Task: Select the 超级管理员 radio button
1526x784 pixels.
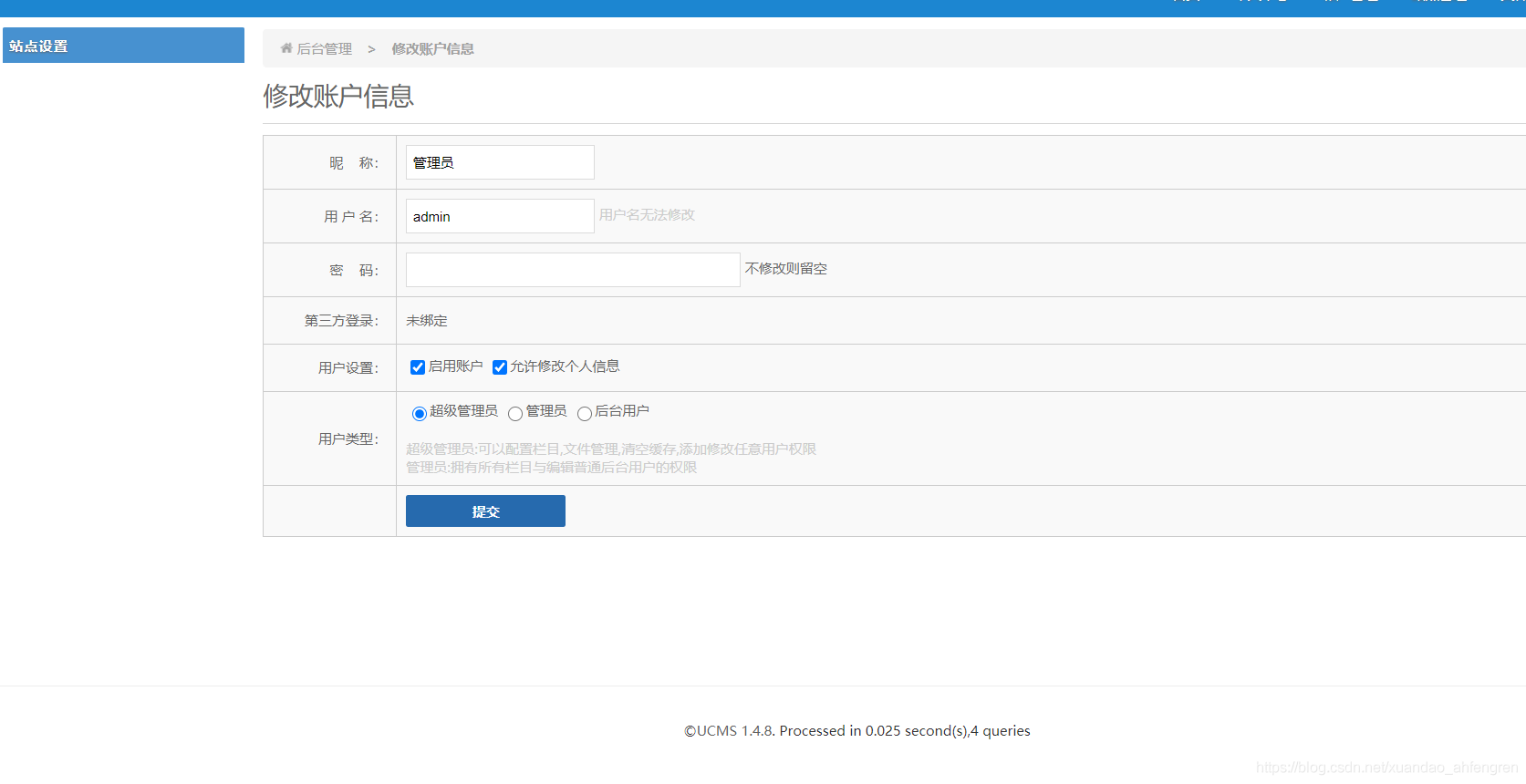Action: pos(420,414)
